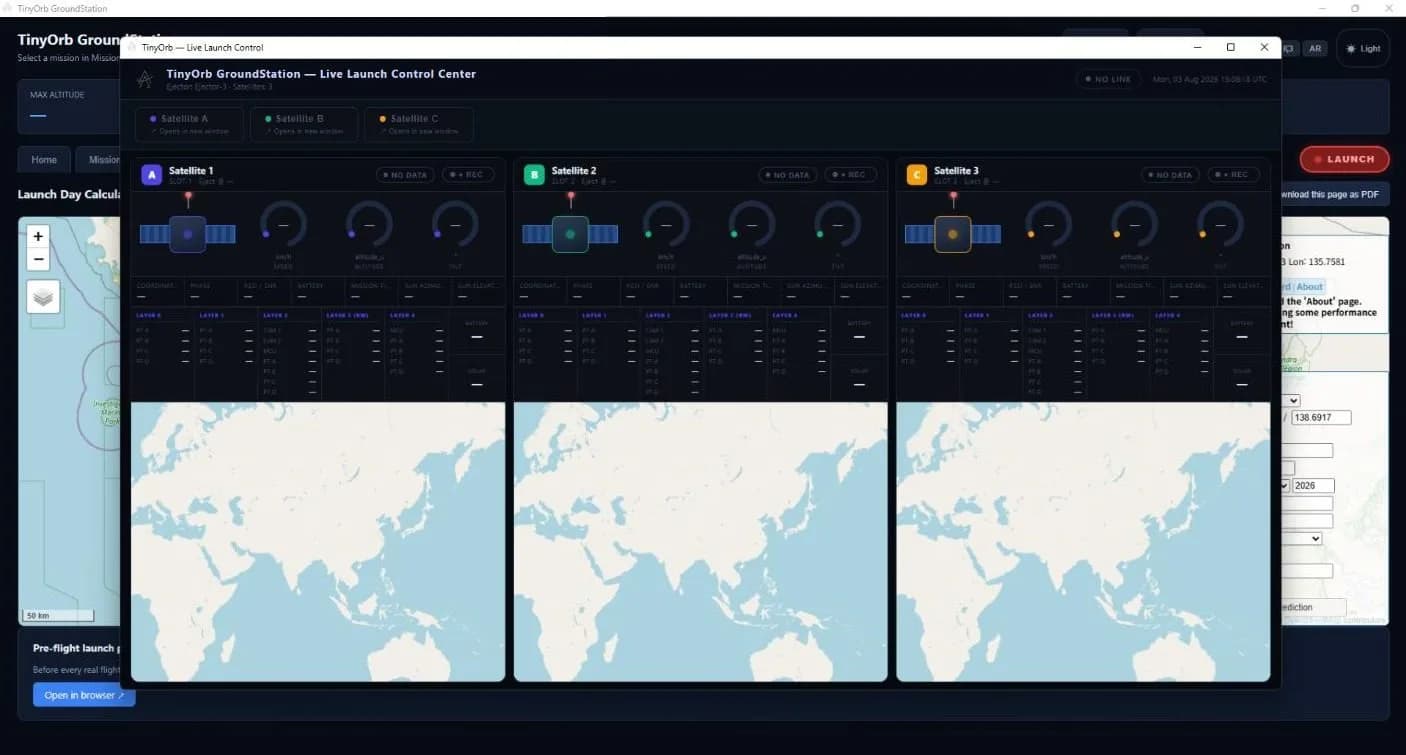Open Satellite B in a new window
The image size is (1406, 755).
point(304,124)
